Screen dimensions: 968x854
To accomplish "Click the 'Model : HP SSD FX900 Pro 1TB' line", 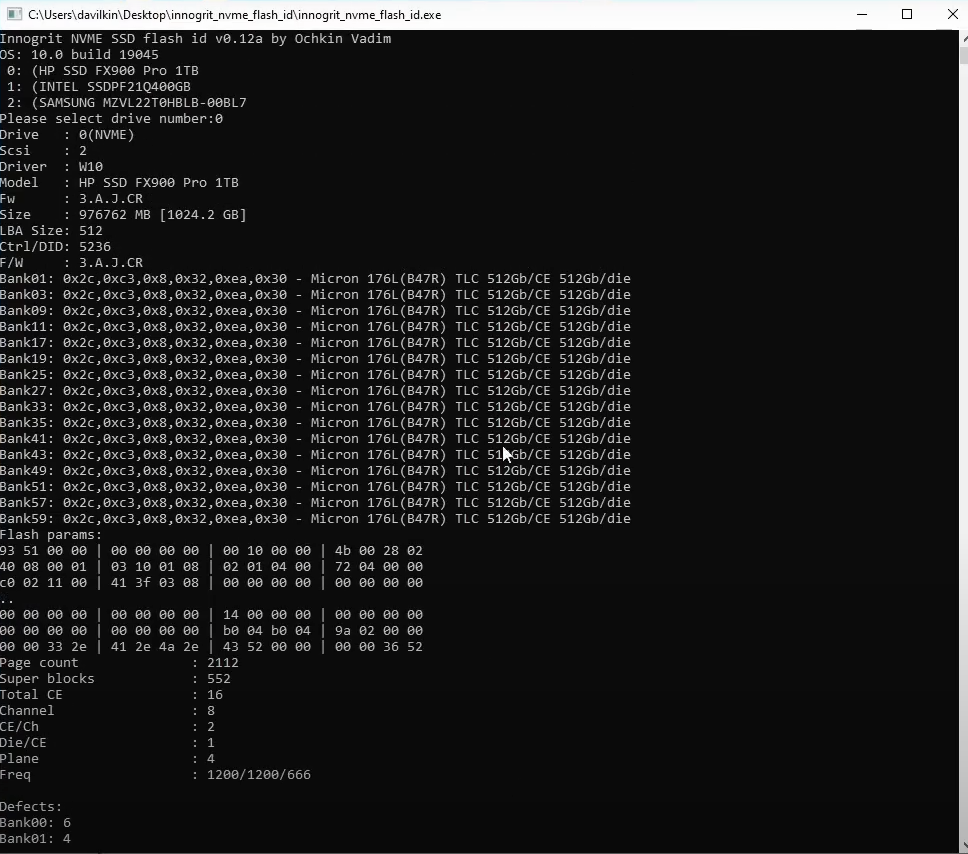I will click(119, 183).
